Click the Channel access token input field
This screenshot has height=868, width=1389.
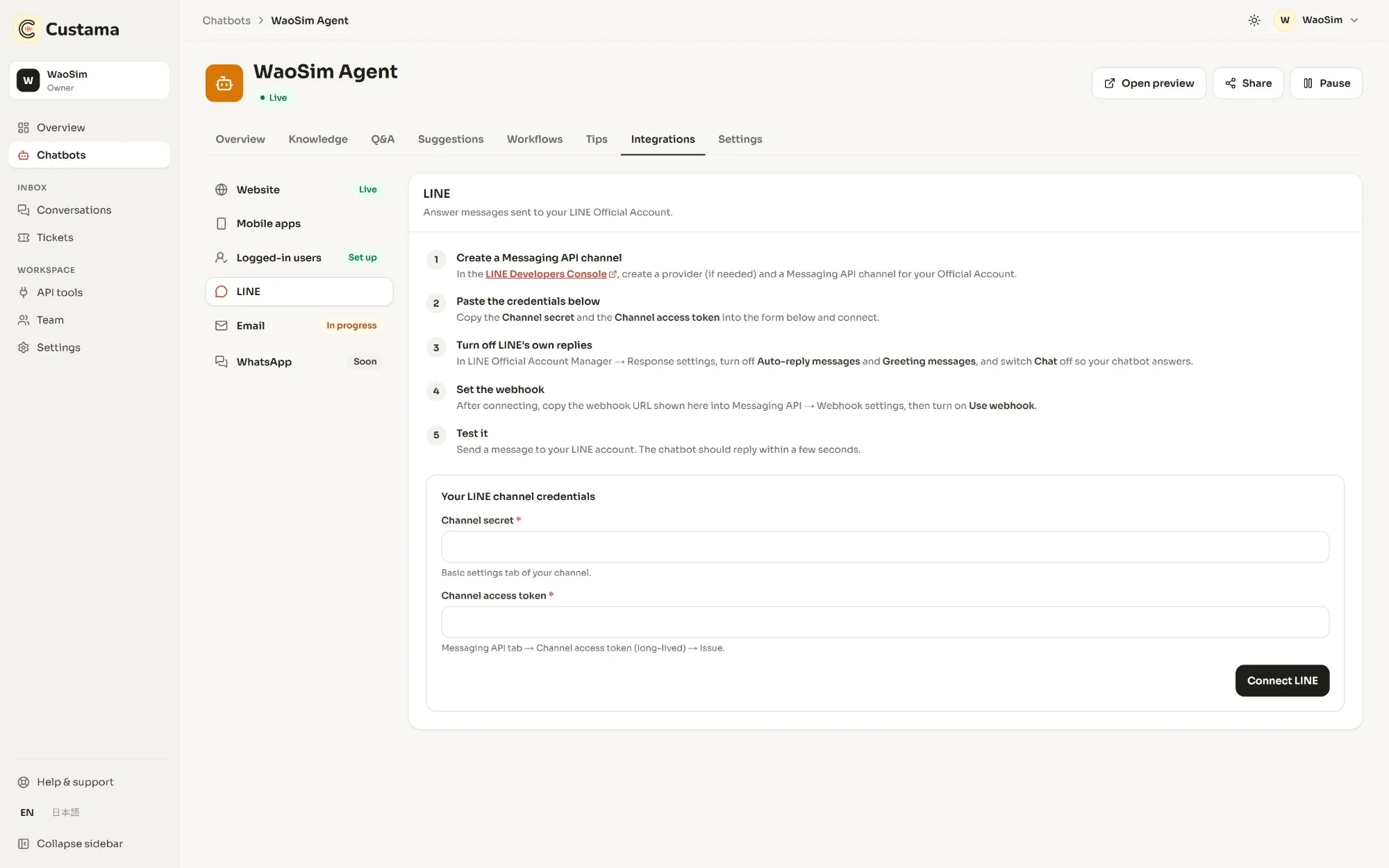click(885, 622)
